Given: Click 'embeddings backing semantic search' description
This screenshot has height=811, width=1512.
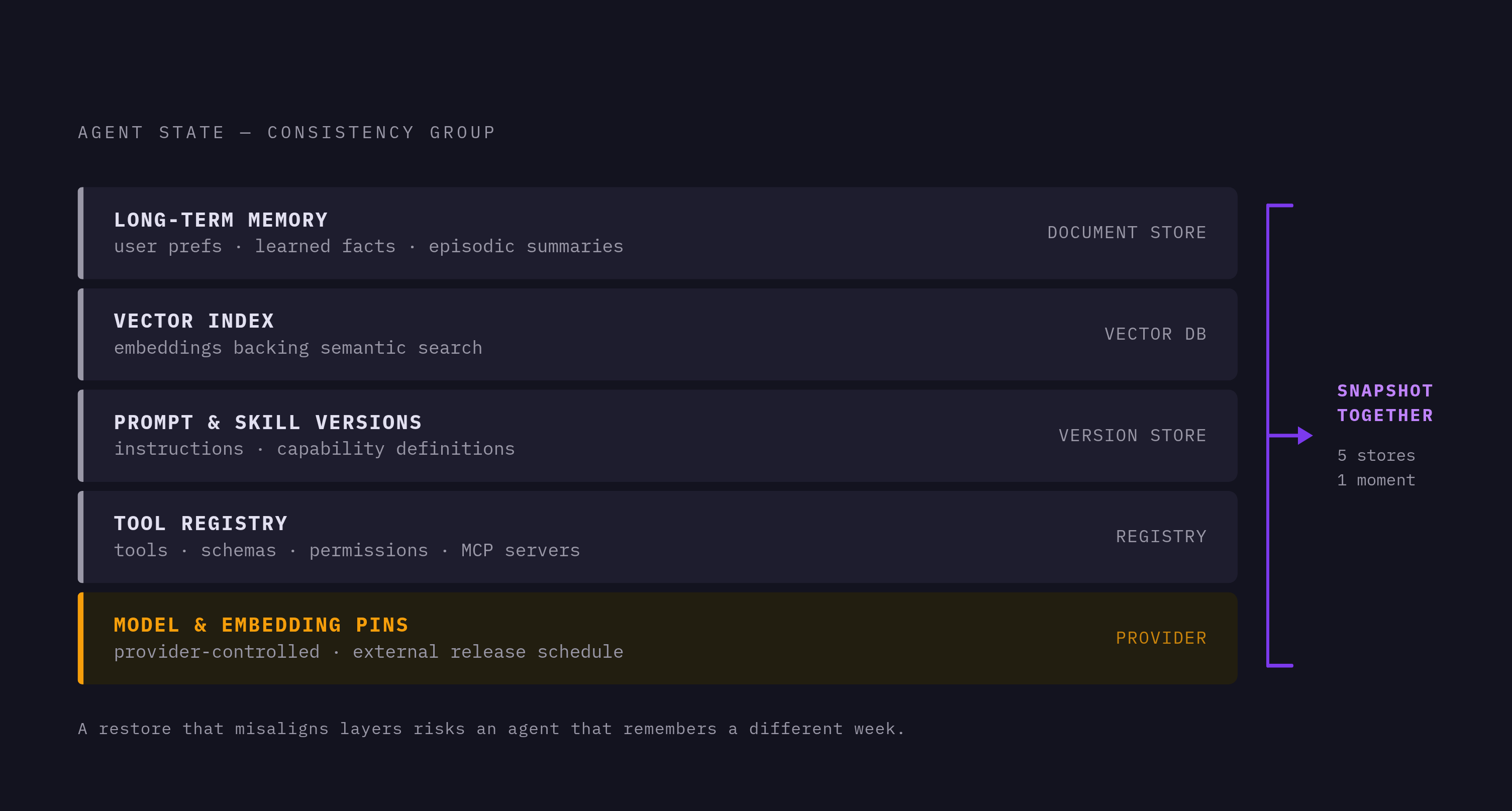Looking at the screenshot, I should click(x=298, y=348).
